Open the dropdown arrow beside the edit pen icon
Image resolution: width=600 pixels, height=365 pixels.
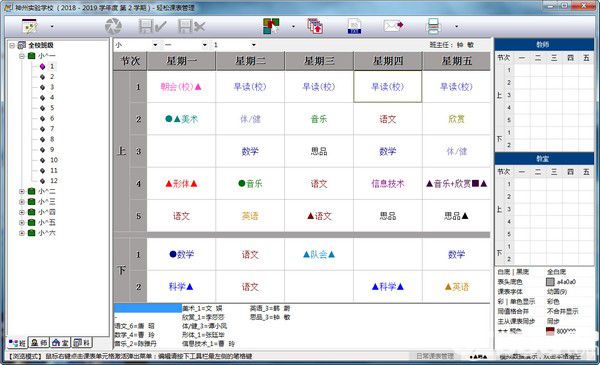pyautogui.click(x=52, y=26)
